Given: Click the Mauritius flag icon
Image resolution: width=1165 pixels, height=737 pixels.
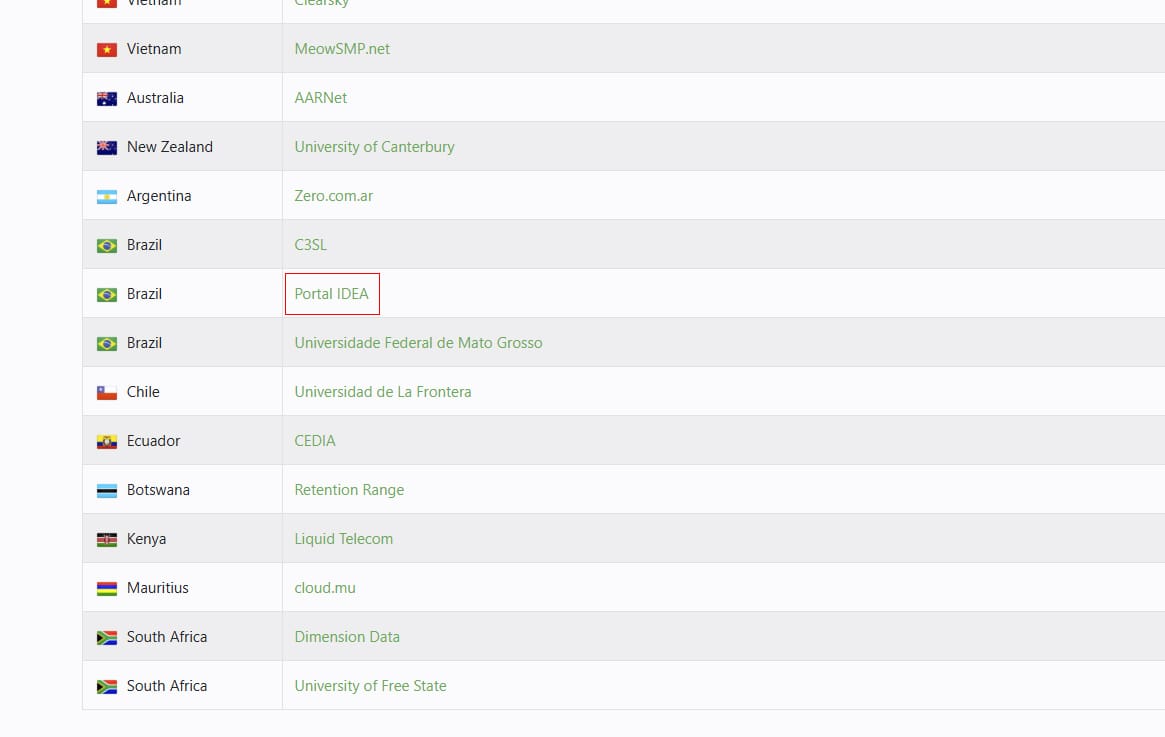Looking at the screenshot, I should point(107,589).
